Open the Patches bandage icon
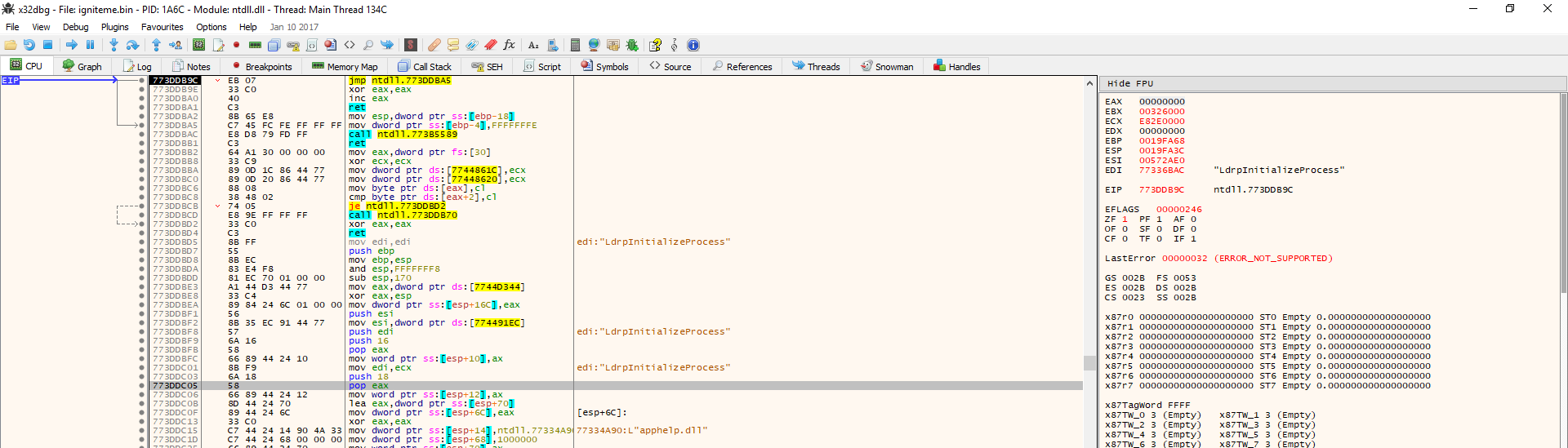1568x448 pixels. pos(434,45)
